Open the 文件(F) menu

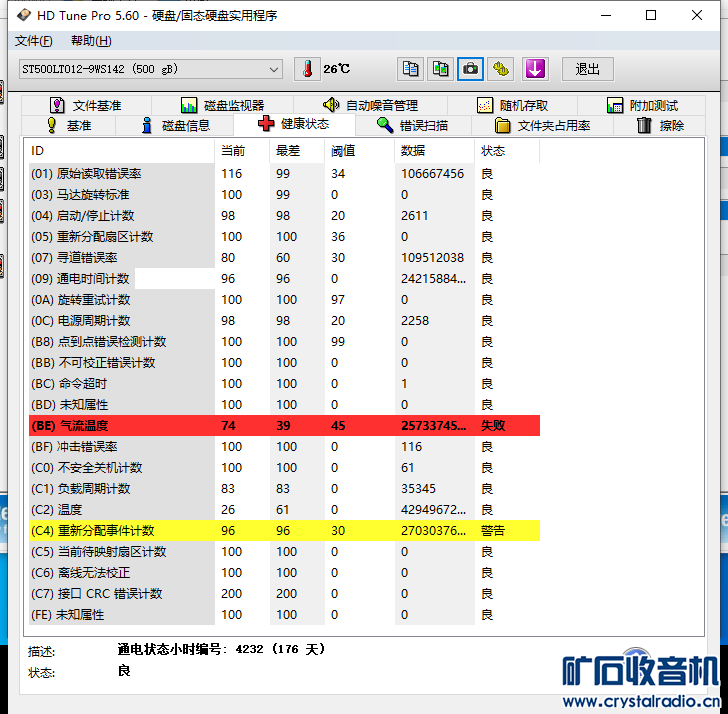pyautogui.click(x=33, y=41)
